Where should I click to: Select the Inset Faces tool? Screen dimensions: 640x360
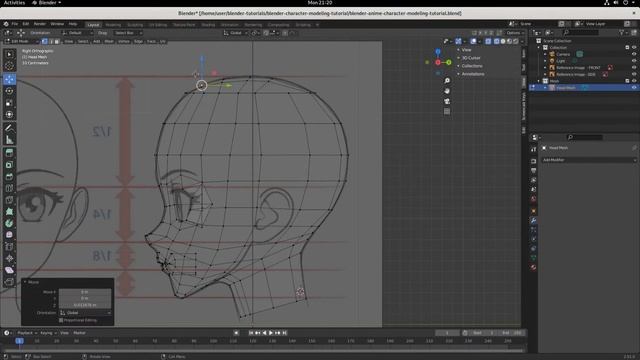point(9,164)
